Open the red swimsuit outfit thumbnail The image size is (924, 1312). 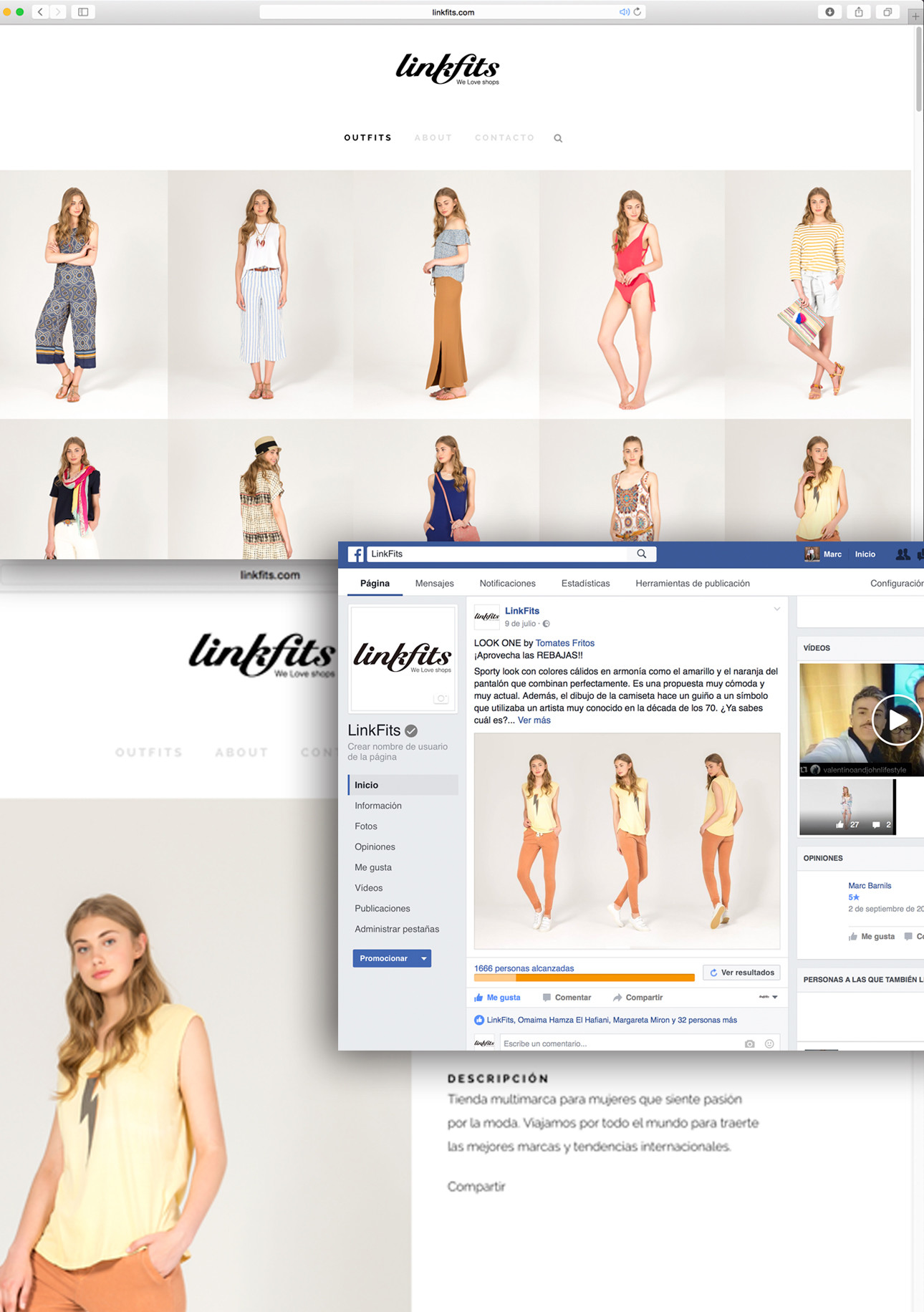click(x=632, y=294)
